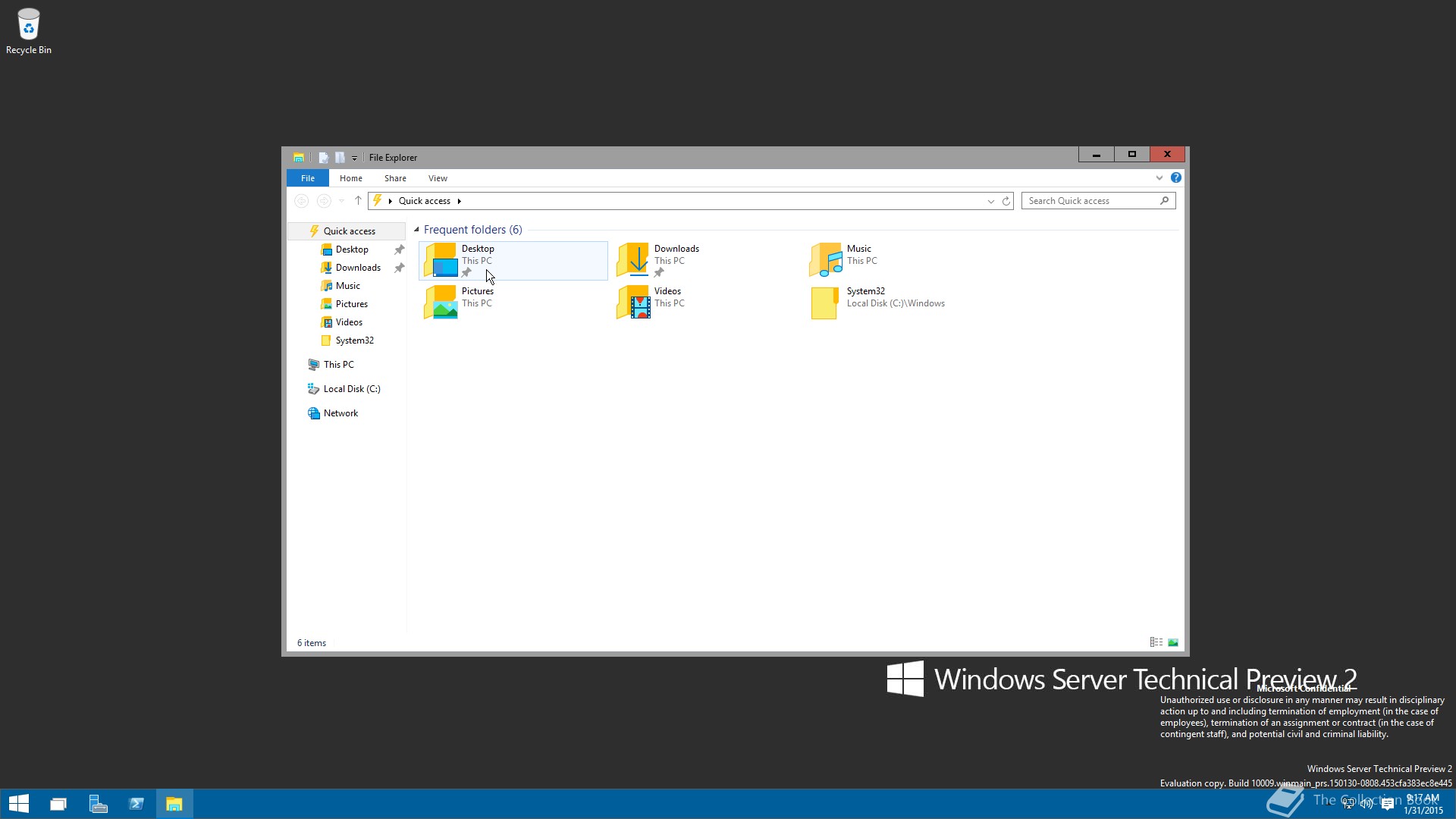Open the Customize Quick Access Toolbar dropdown

tap(354, 158)
